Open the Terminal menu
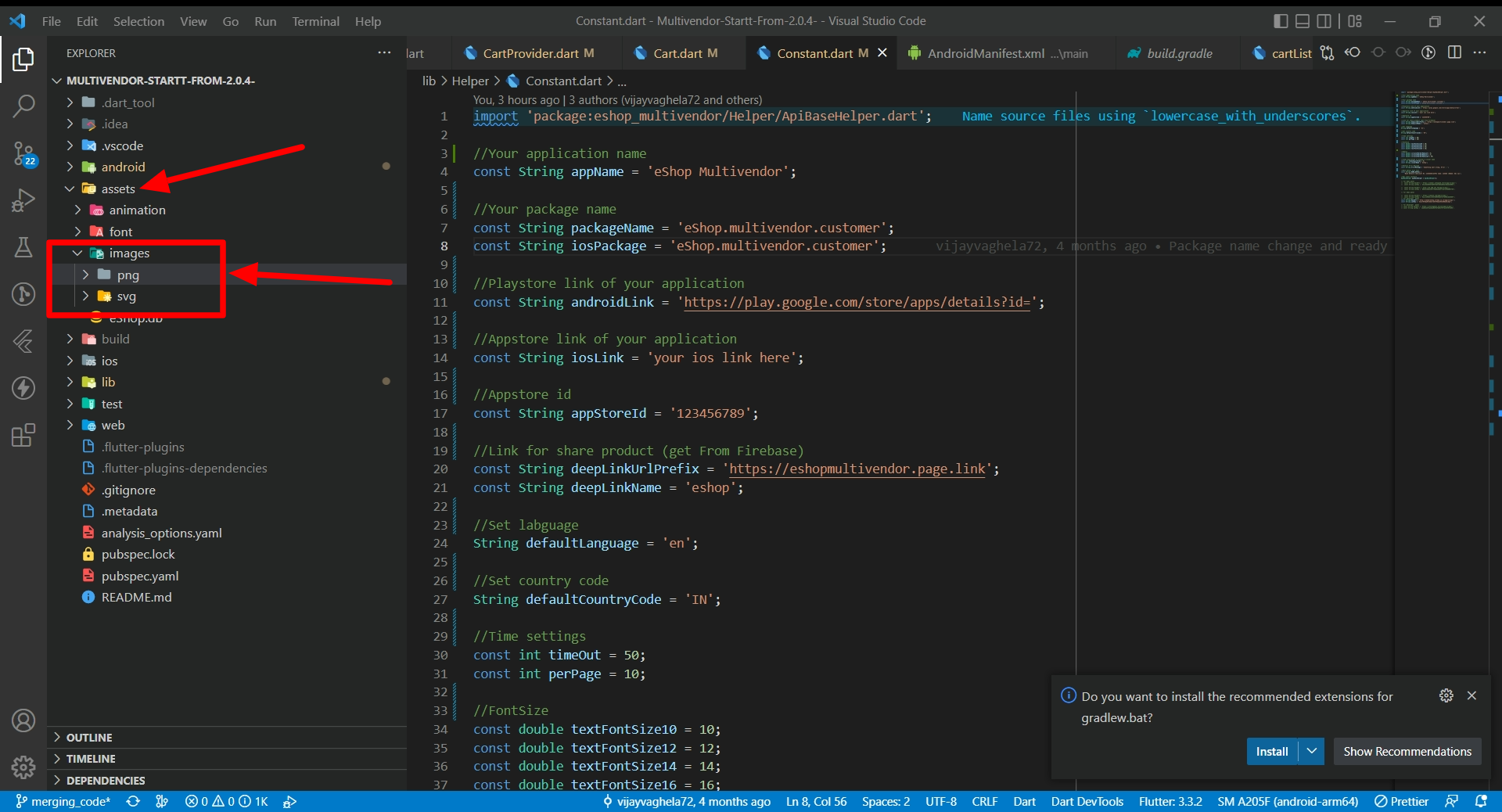1502x812 pixels. 315,21
